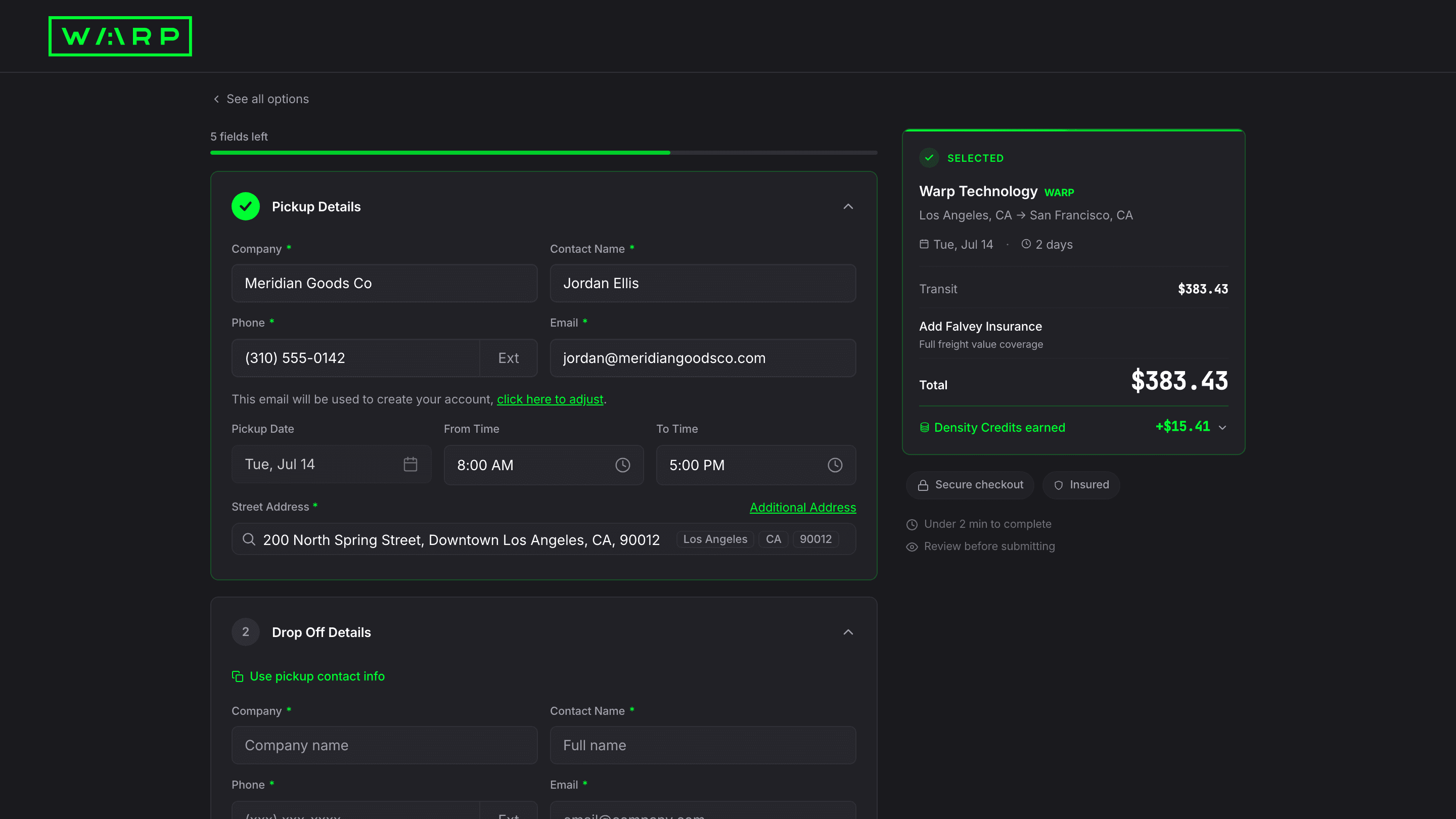
Task: Click the CA state chip
Action: (x=773, y=539)
